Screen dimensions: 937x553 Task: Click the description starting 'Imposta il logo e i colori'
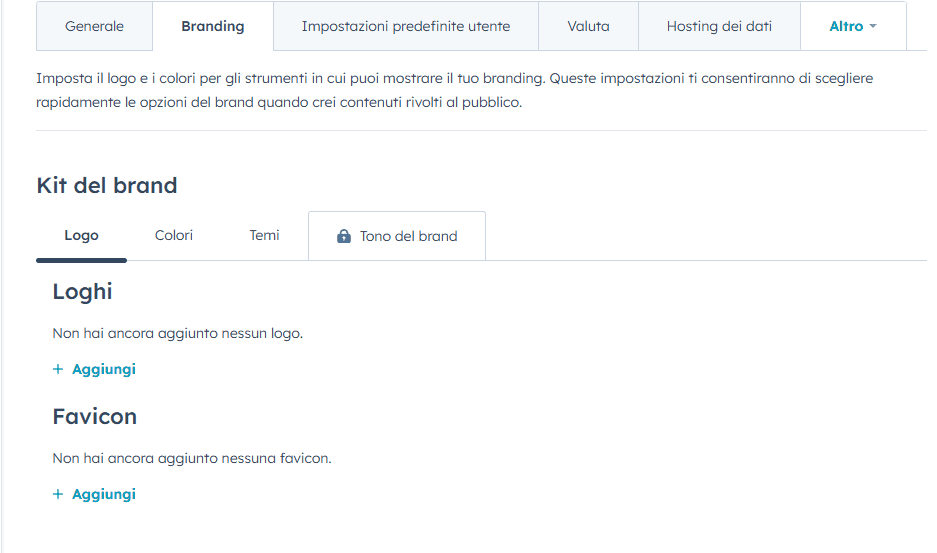click(x=455, y=90)
